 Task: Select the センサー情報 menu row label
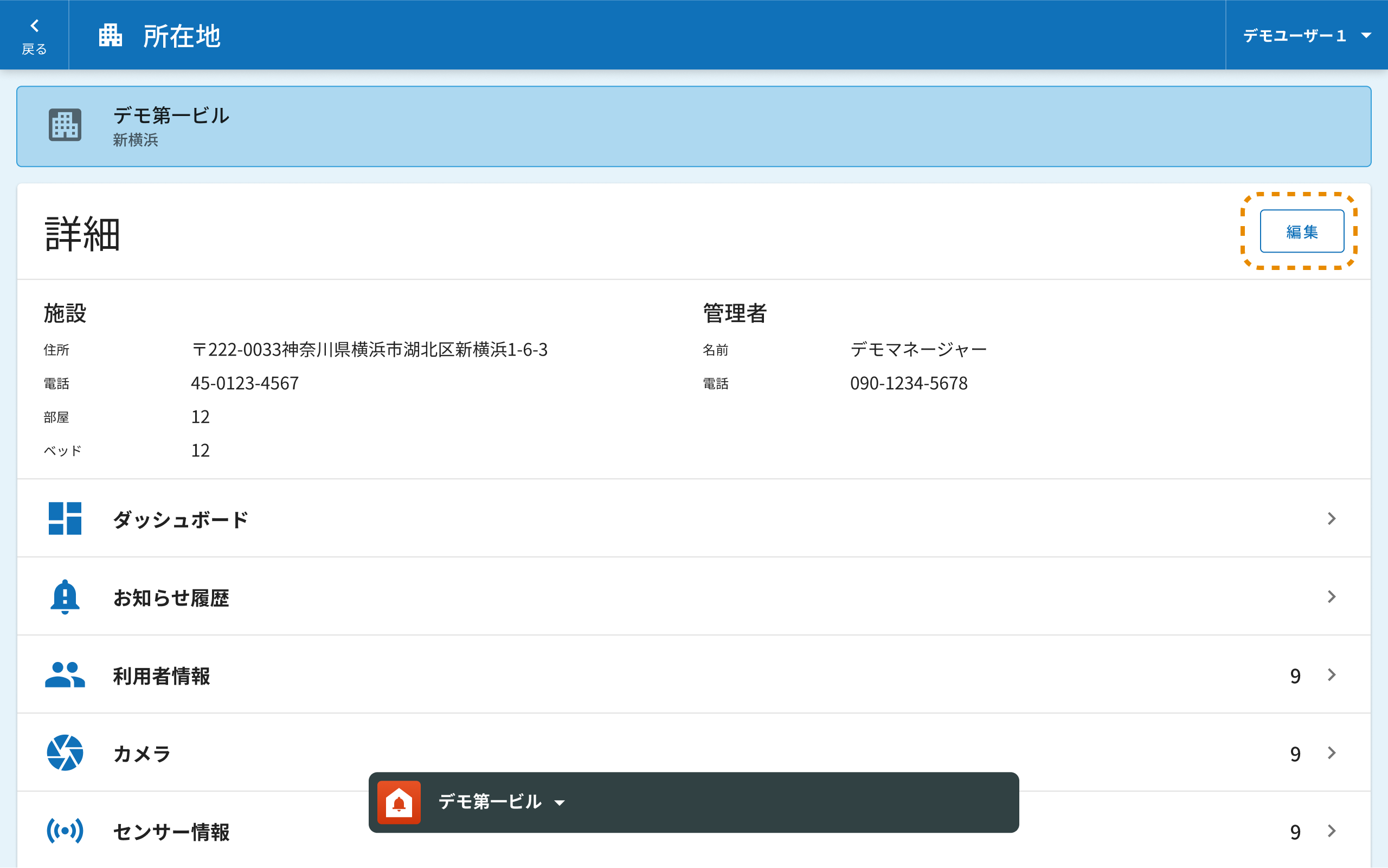171,831
